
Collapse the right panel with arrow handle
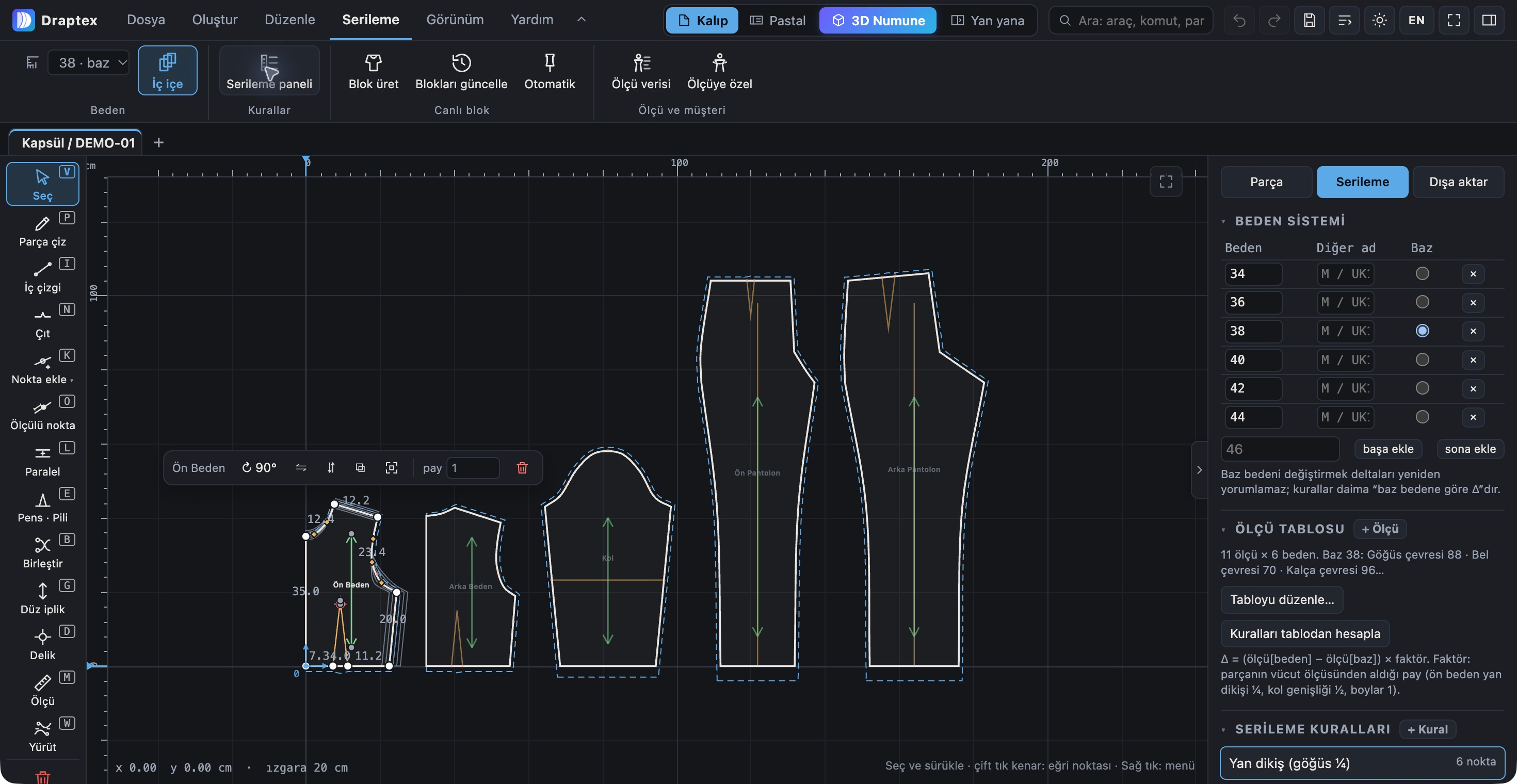pyautogui.click(x=1199, y=470)
